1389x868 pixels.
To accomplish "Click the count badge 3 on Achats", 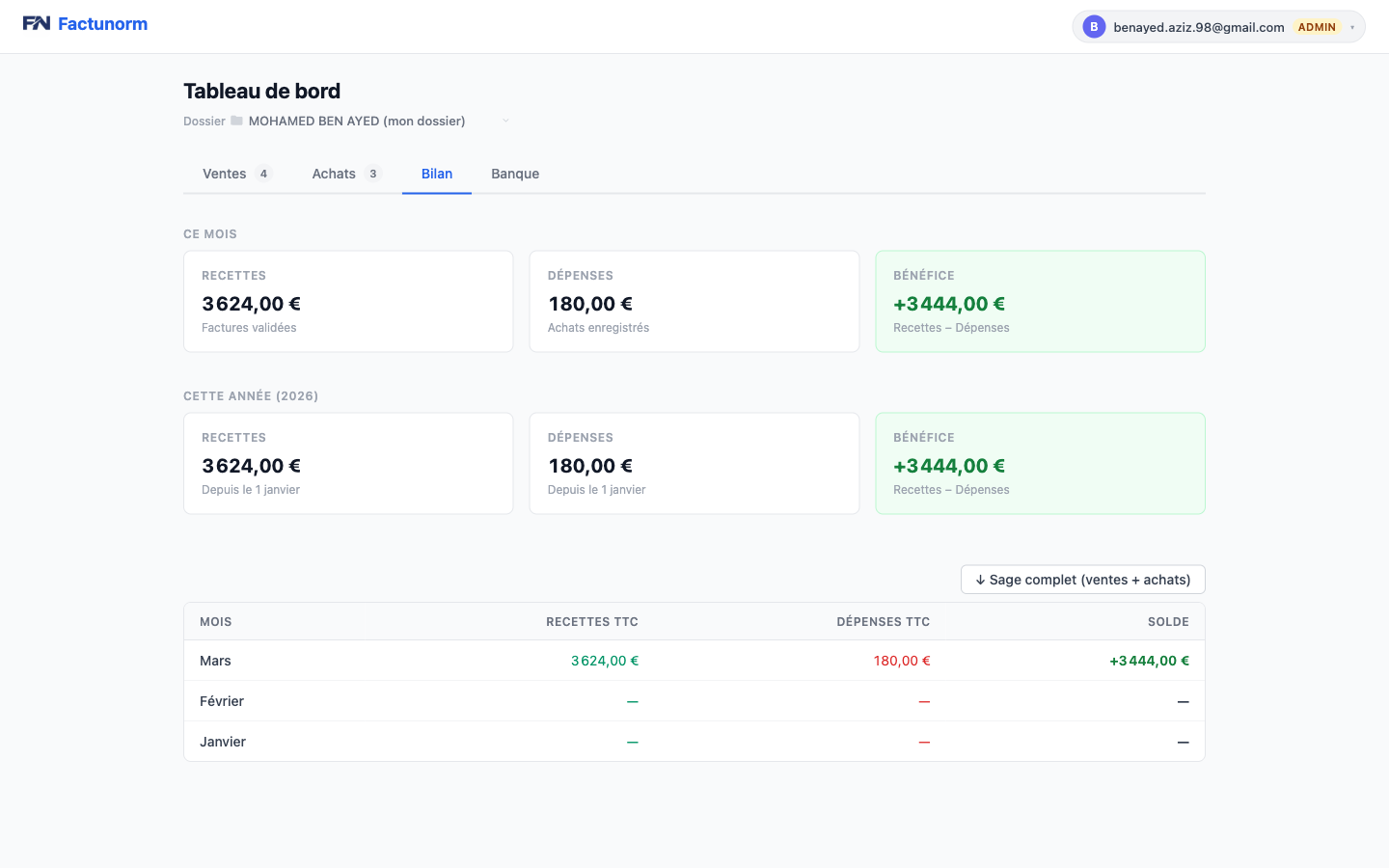I will tap(372, 174).
